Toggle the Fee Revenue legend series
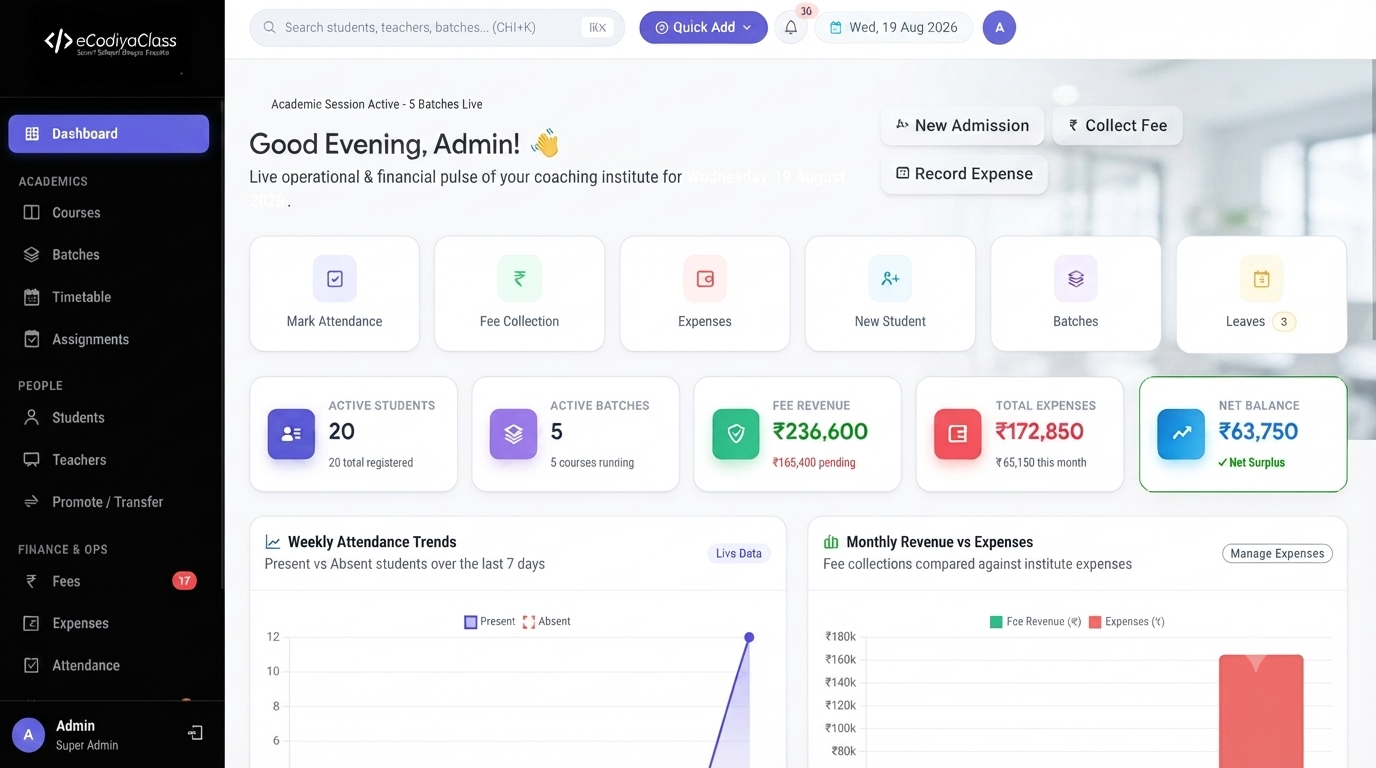Screen dimensions: 1376x768 coord(1035,622)
